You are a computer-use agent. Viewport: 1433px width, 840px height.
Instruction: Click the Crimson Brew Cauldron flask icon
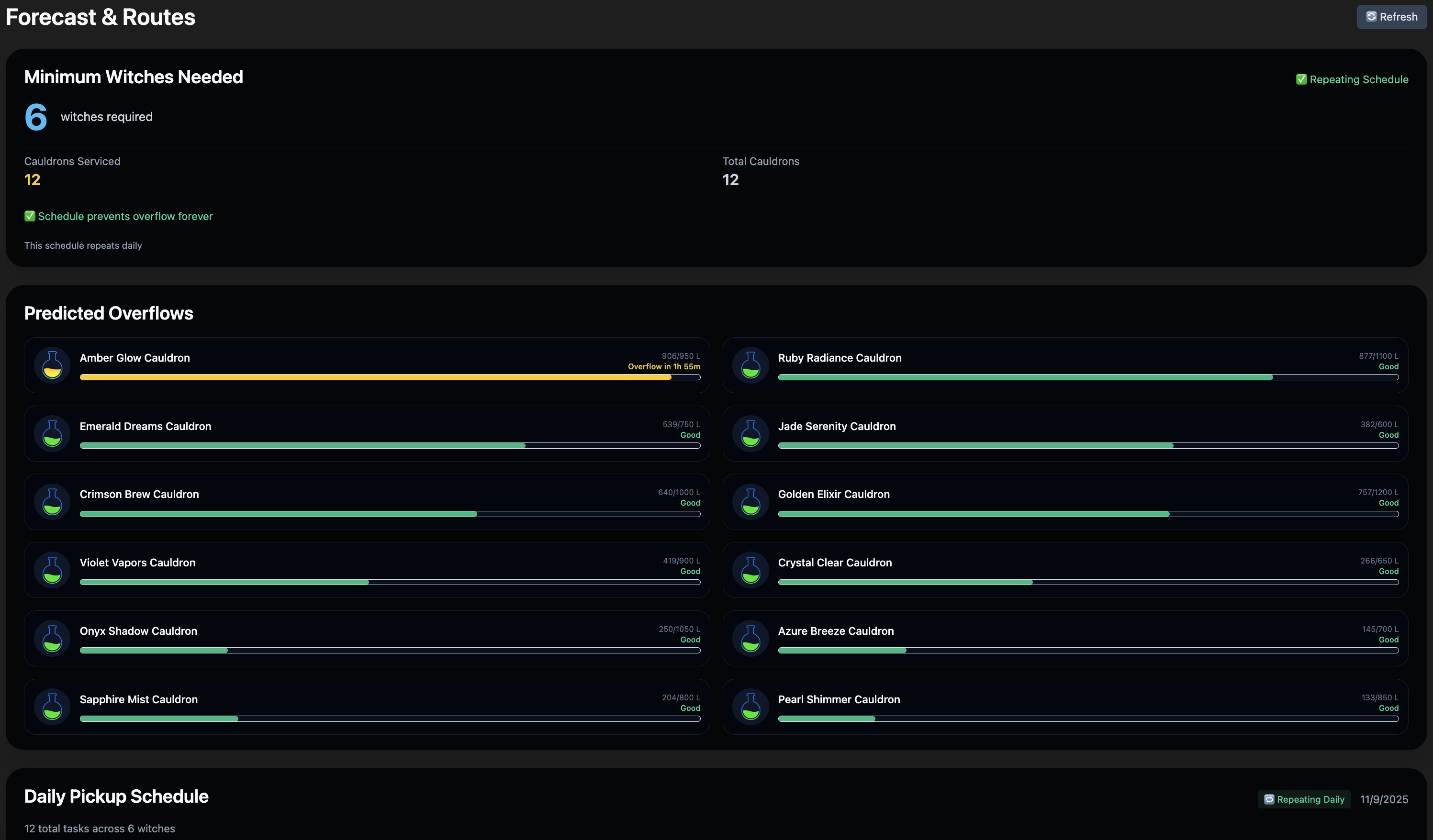pyautogui.click(x=52, y=501)
